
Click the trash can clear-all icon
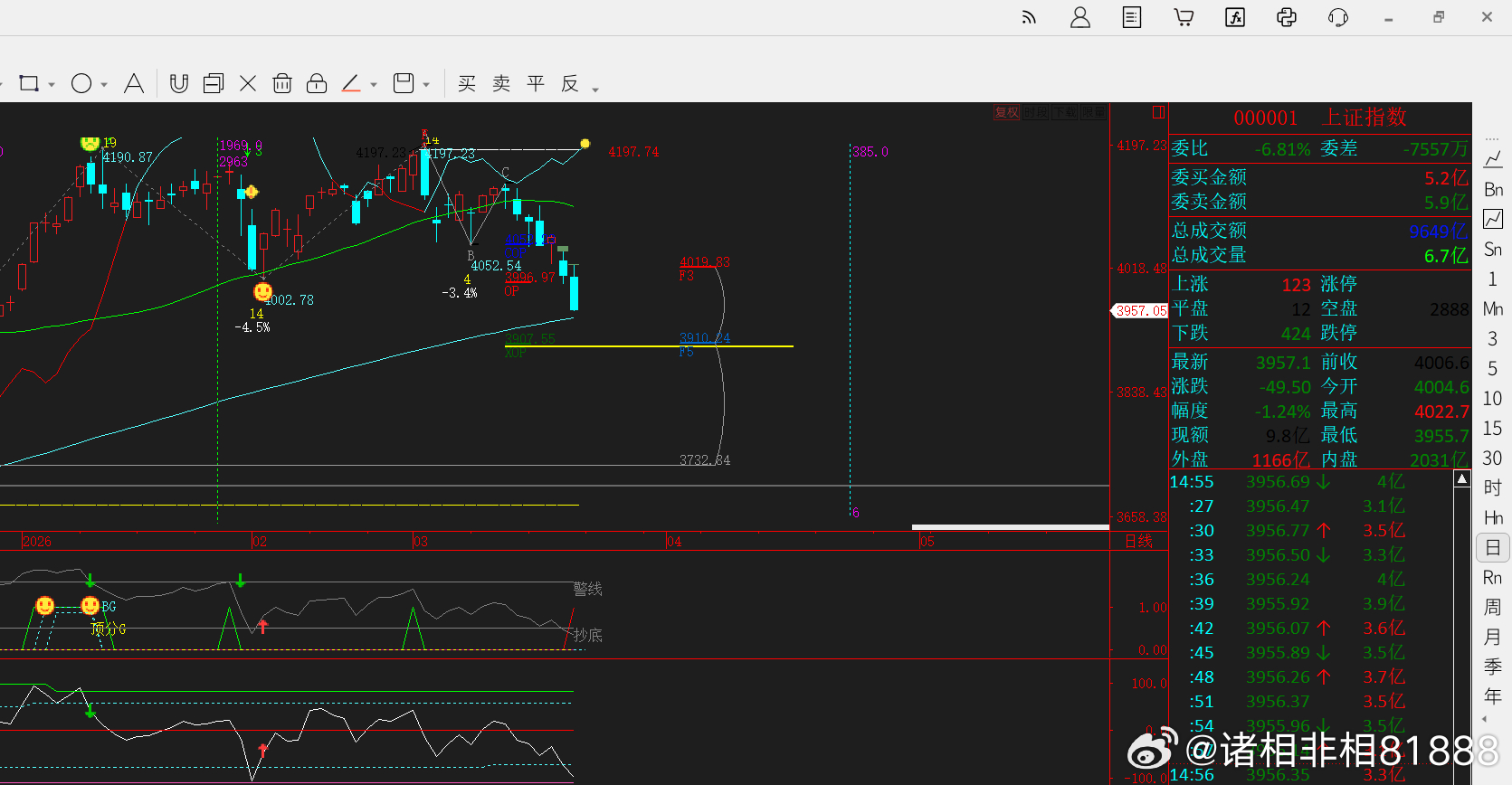click(282, 83)
